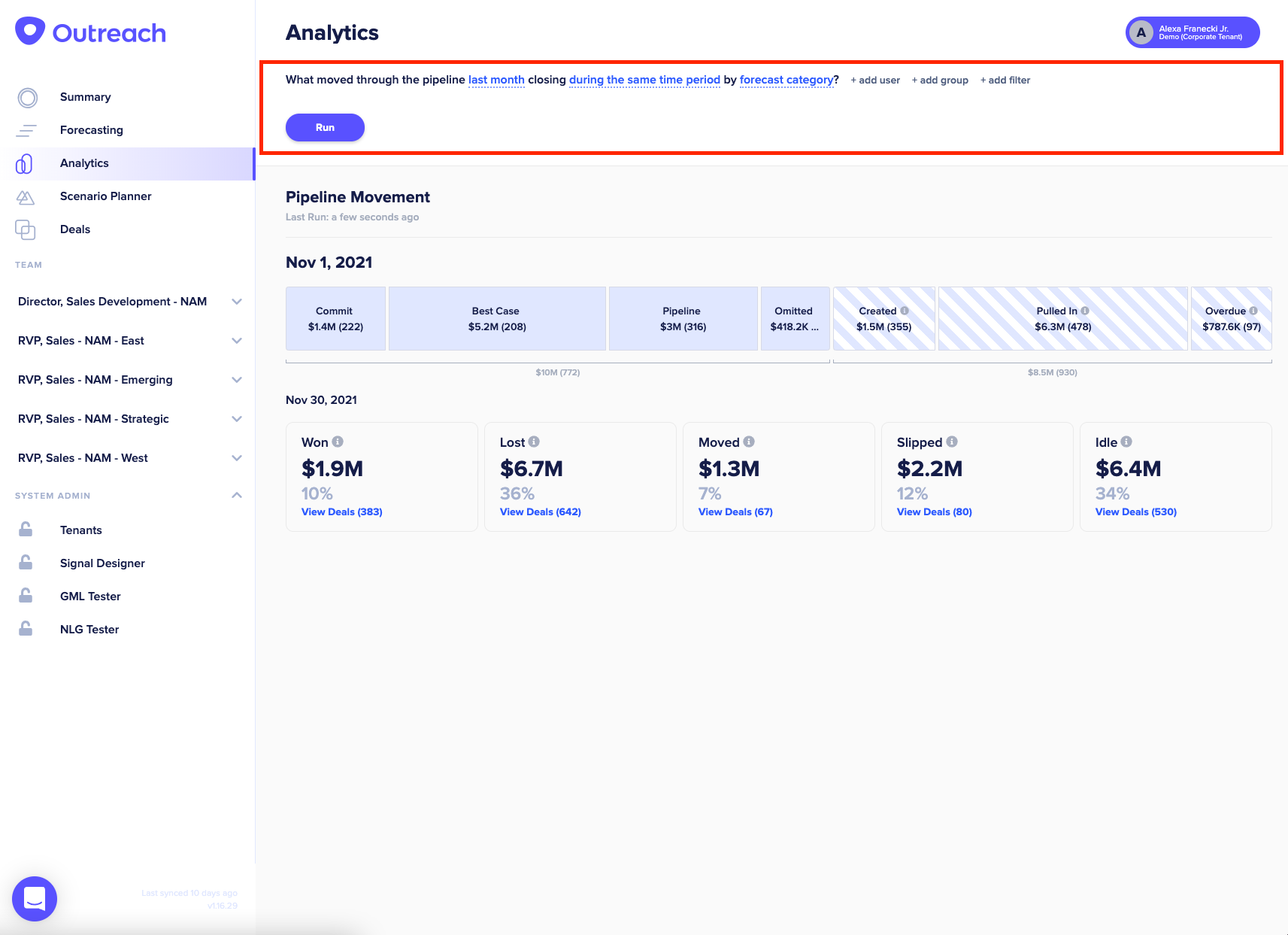
Task: Click '+ add user'
Action: coord(875,80)
